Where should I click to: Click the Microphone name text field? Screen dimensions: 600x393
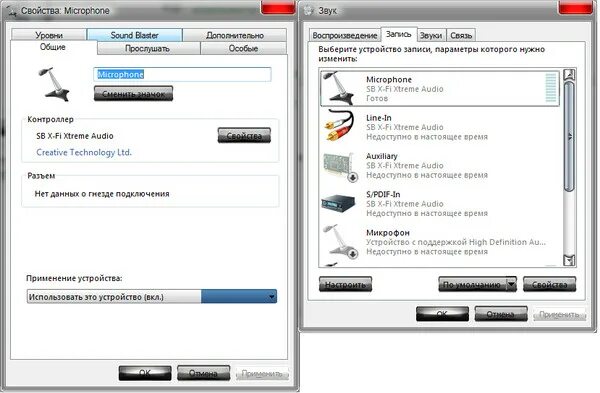[182, 75]
